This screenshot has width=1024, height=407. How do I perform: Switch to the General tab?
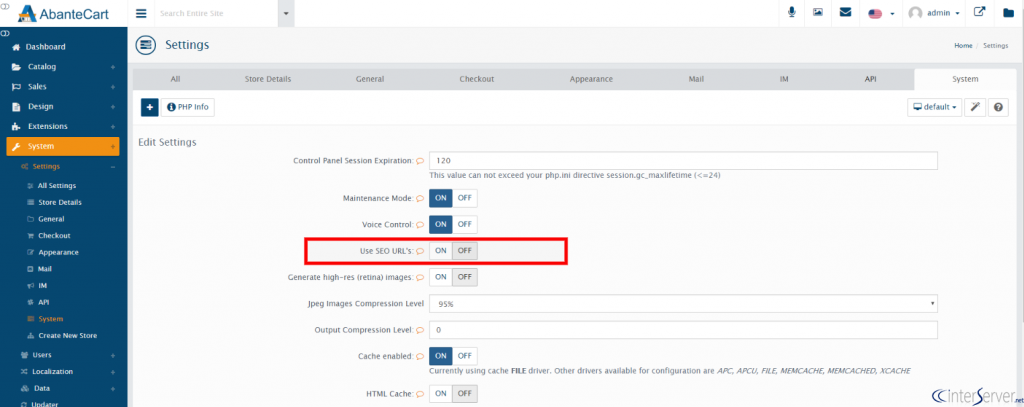[370, 79]
